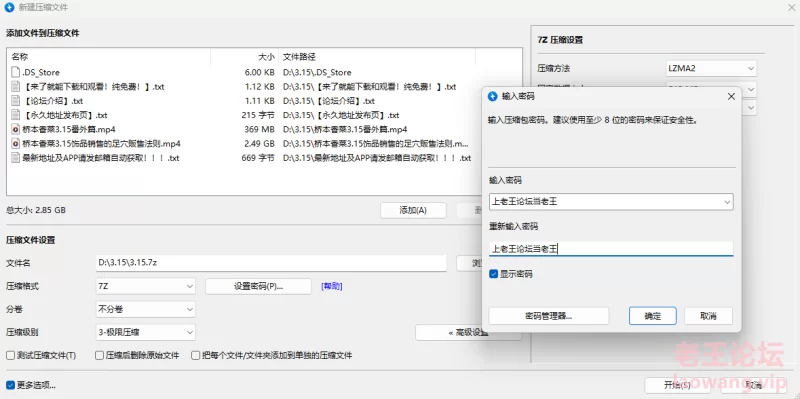
Task: Click the 【论坛介绍】.txt file icon
Action: click(x=15, y=101)
